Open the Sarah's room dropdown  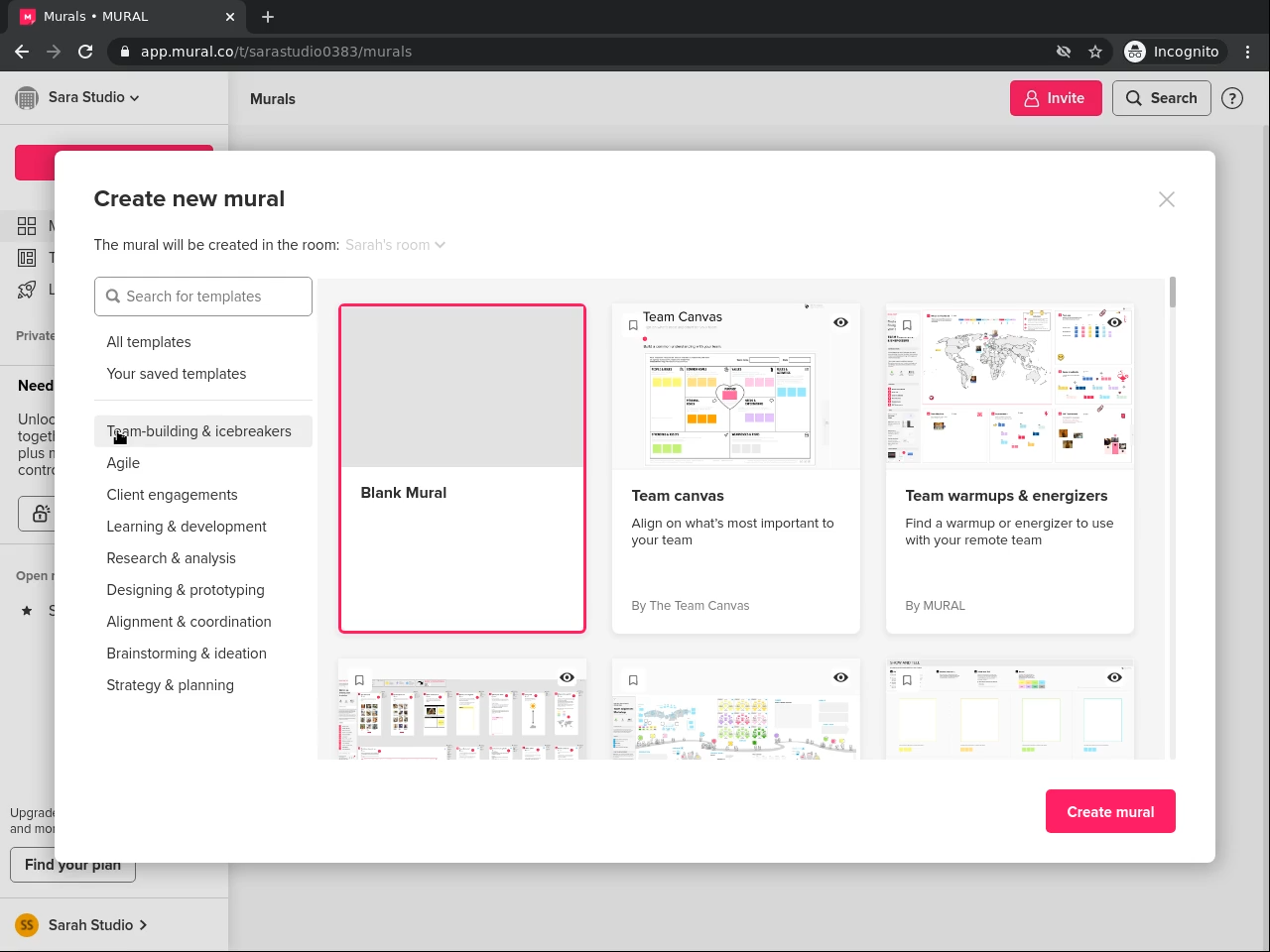coord(395,245)
